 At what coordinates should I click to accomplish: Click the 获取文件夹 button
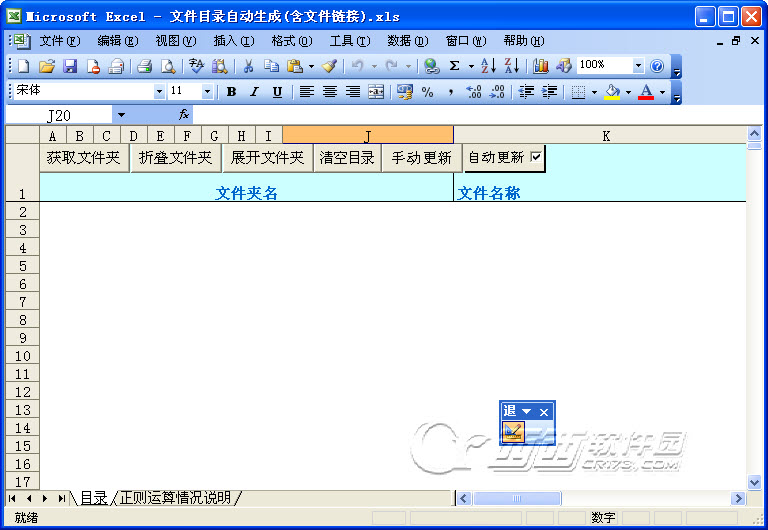tap(84, 158)
